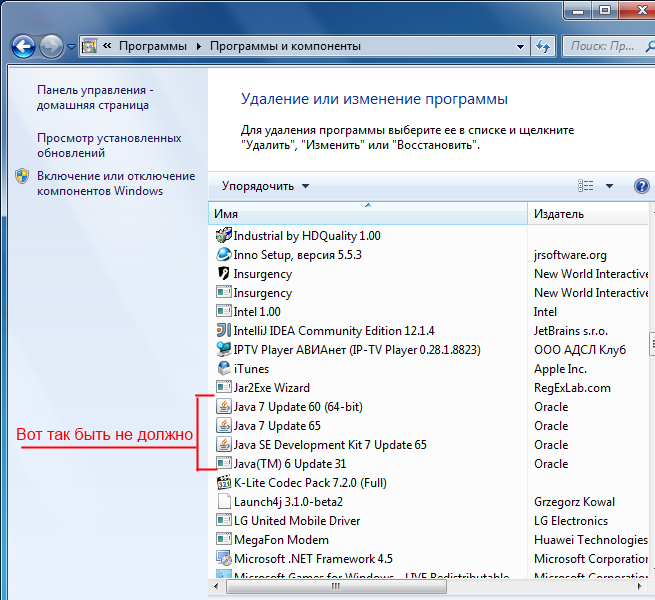Open the view options dropdown arrow
The width and height of the screenshot is (655, 600).
point(609,186)
